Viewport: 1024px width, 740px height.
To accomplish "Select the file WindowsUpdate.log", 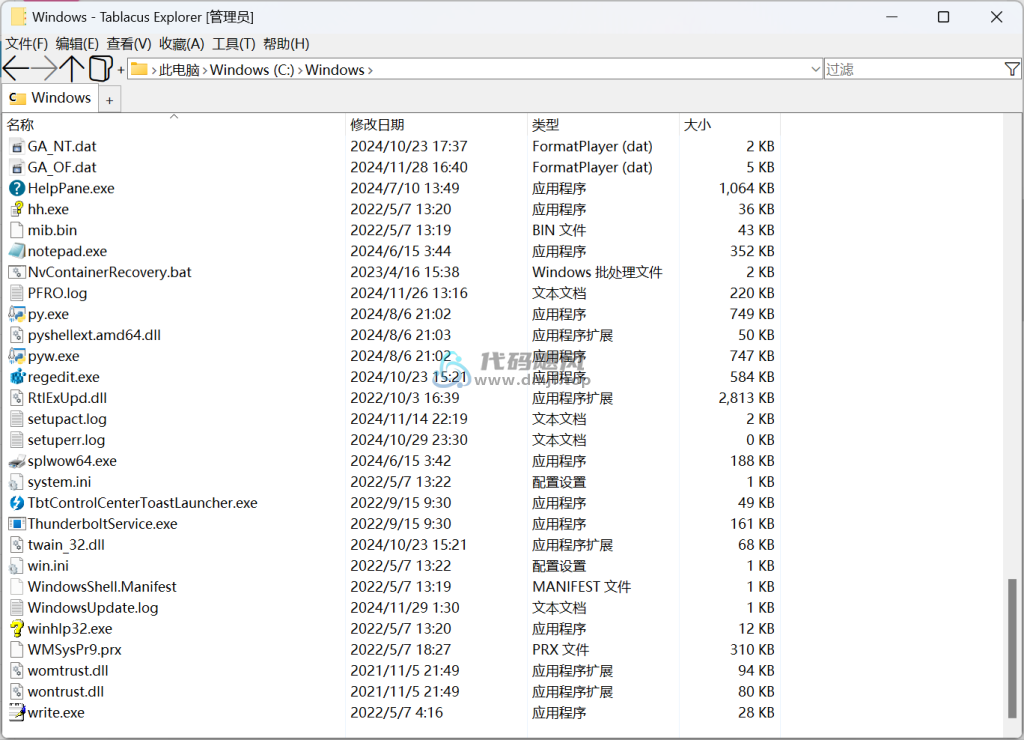I will pos(93,607).
